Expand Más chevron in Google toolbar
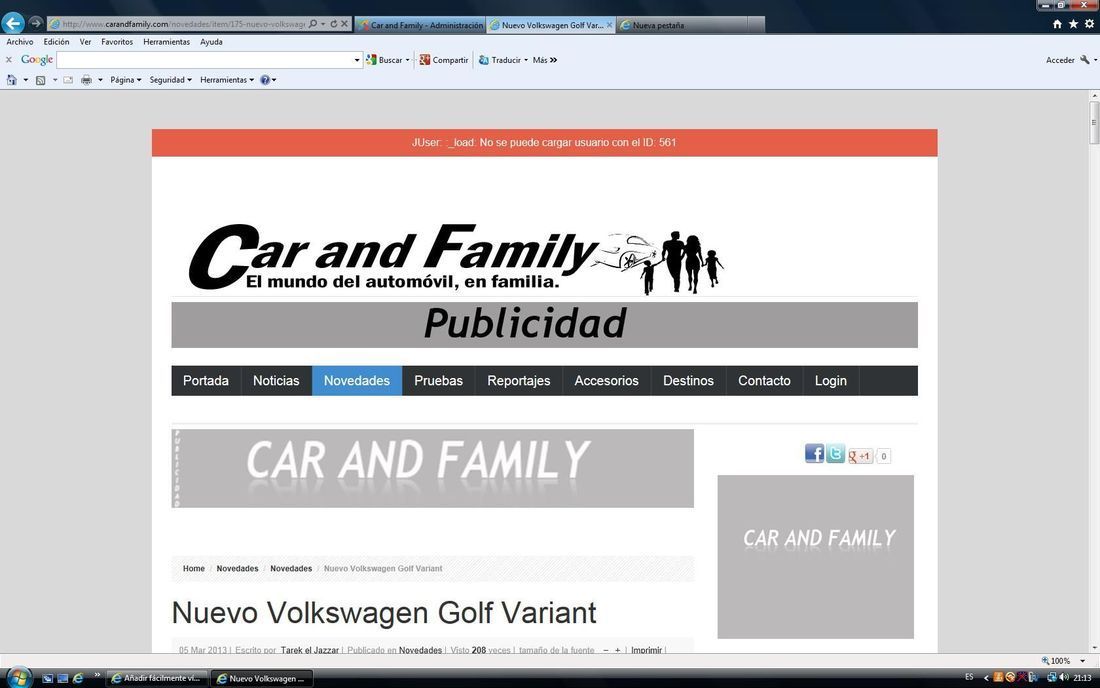This screenshot has width=1100, height=688. [x=554, y=60]
